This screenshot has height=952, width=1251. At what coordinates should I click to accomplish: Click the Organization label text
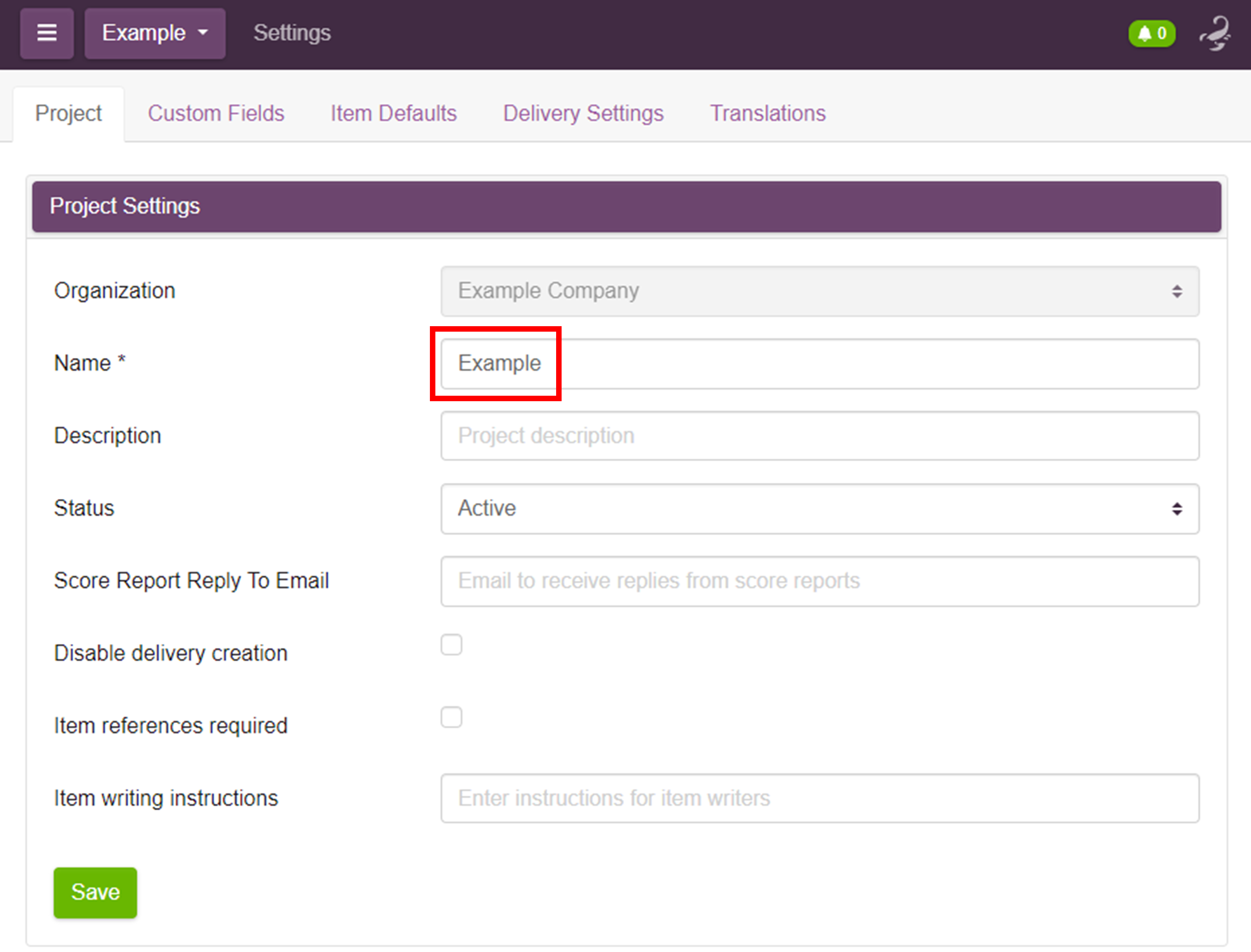pos(115,291)
